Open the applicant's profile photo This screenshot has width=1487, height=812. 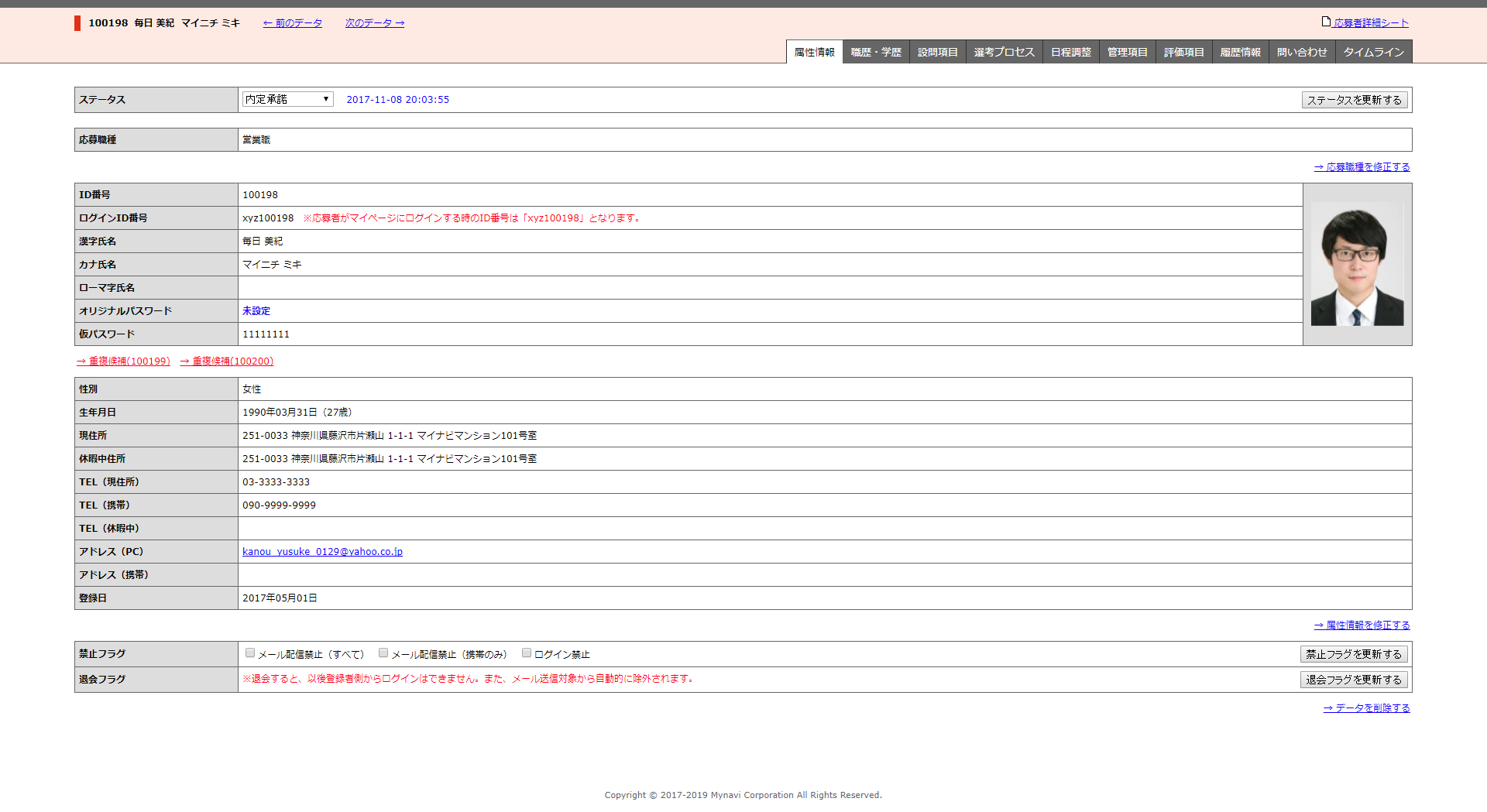[x=1357, y=265]
